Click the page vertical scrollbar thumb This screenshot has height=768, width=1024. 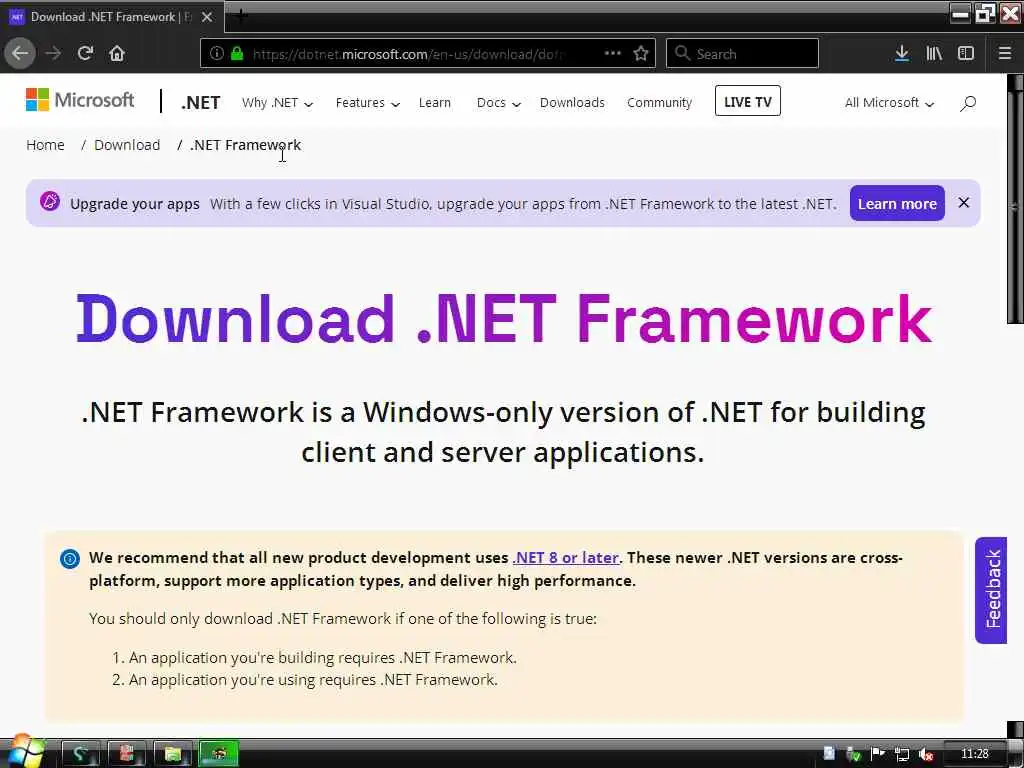click(1015, 206)
